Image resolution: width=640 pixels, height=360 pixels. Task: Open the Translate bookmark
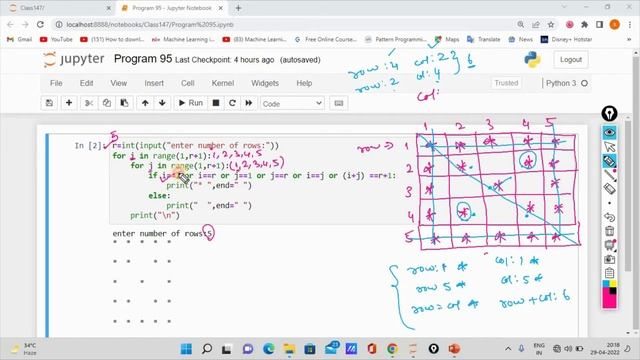click(x=484, y=39)
